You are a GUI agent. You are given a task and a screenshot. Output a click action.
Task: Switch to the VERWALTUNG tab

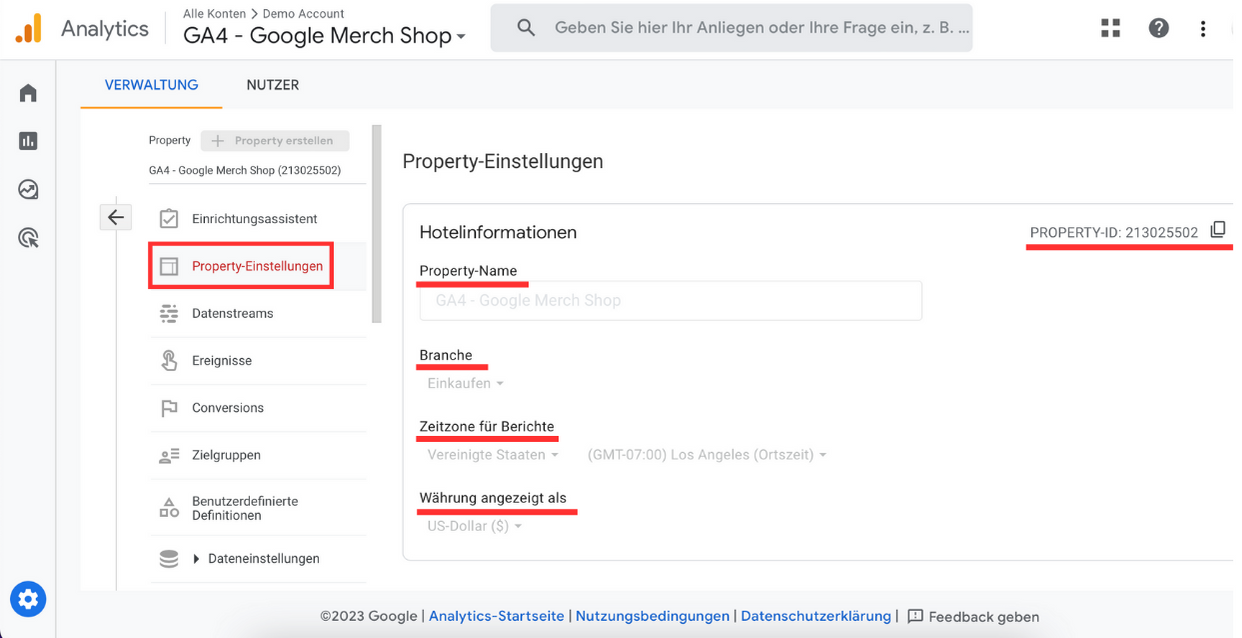(151, 85)
